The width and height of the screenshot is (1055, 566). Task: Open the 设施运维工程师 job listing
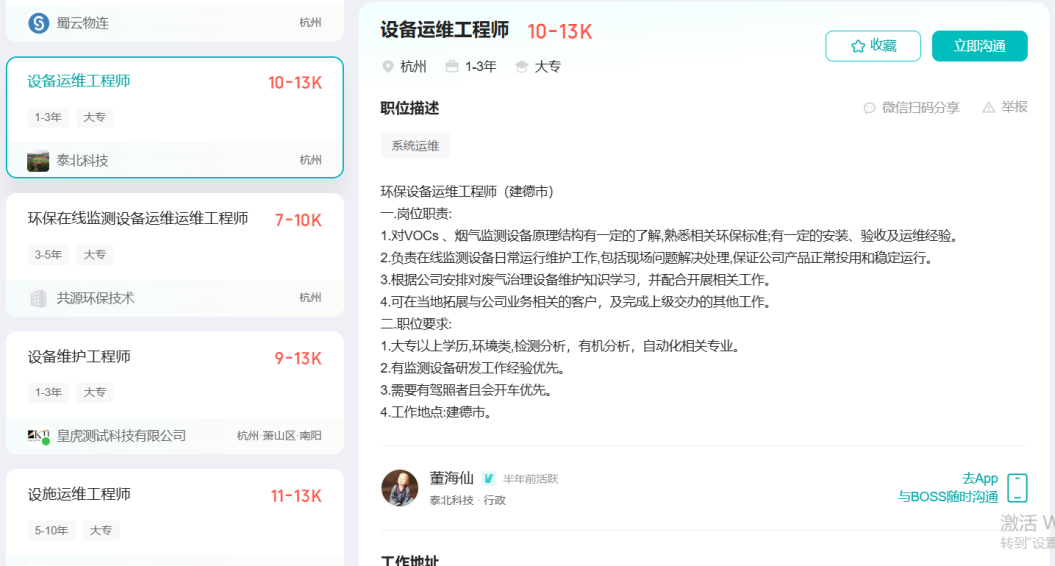pyautogui.click(x=80, y=495)
